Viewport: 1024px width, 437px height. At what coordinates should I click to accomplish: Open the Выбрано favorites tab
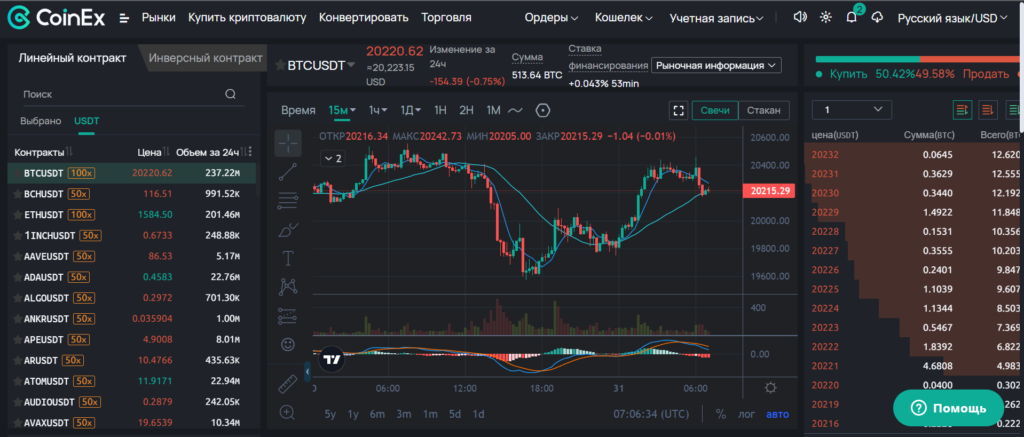point(40,121)
